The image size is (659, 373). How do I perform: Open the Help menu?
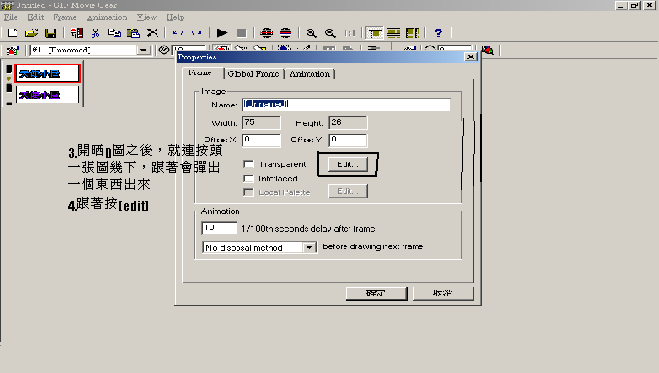[x=175, y=17]
